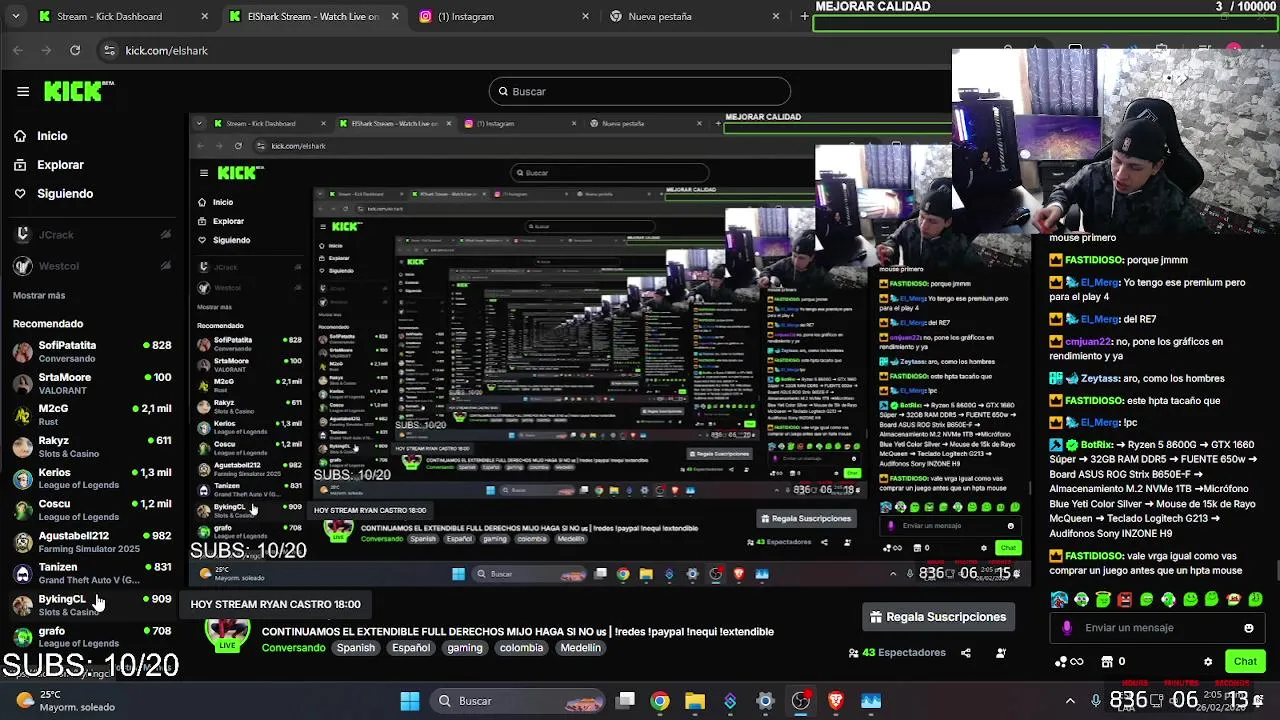The image size is (1280, 720).
Task: Select the Medellín tag
Action: [x=580, y=648]
